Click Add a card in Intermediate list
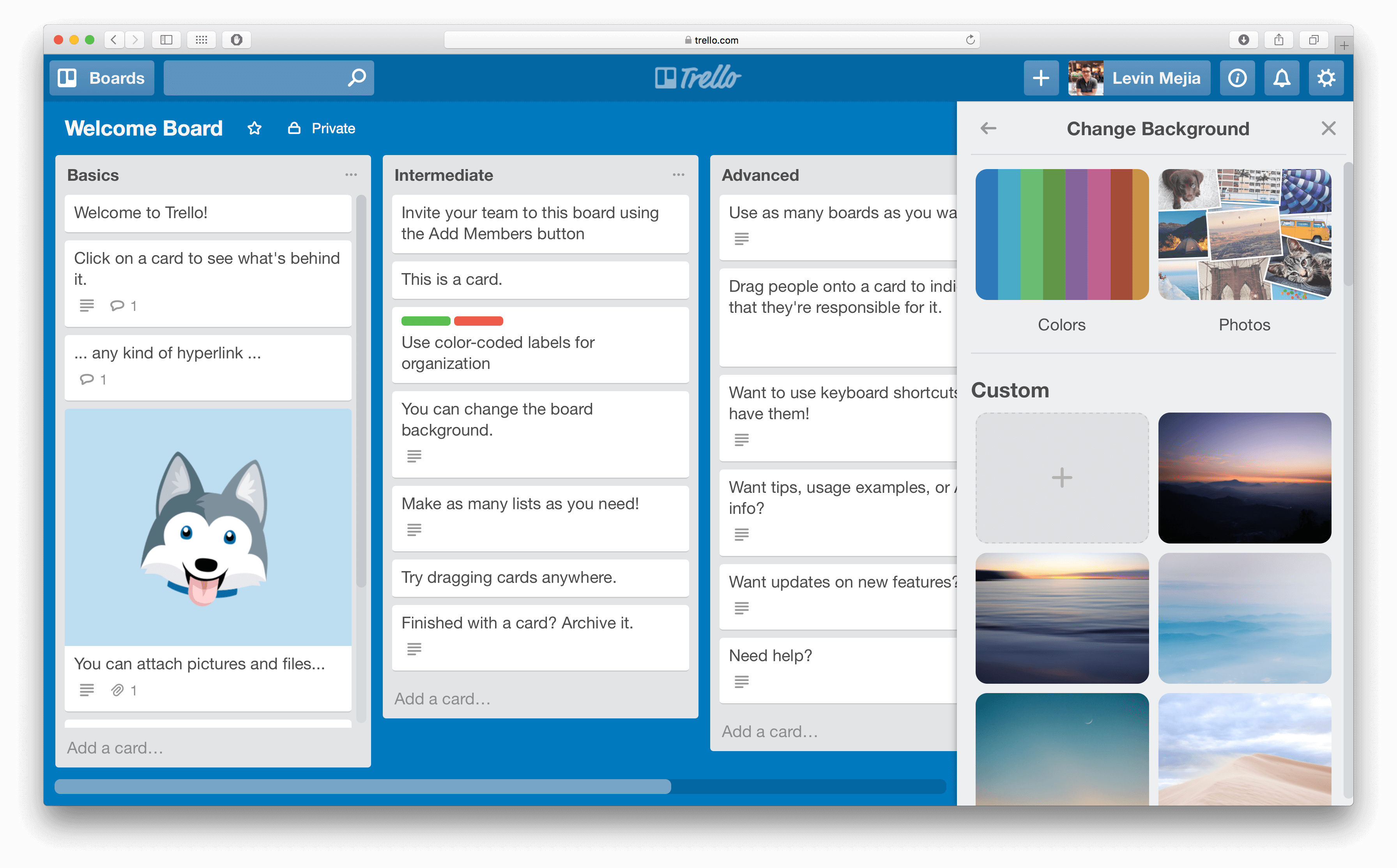Screen dimensions: 1397x868 (443, 699)
